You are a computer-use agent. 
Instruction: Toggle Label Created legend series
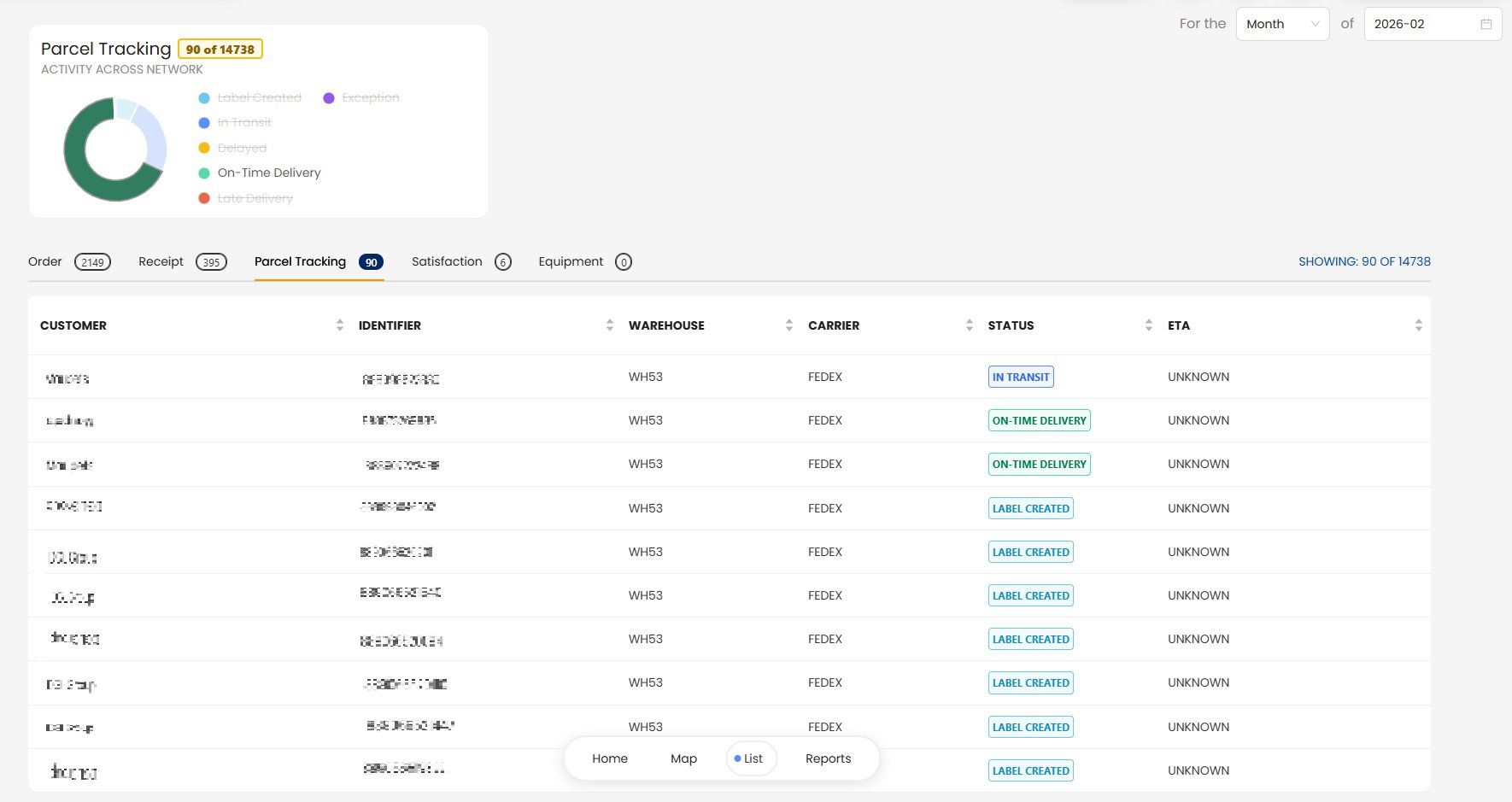point(250,98)
